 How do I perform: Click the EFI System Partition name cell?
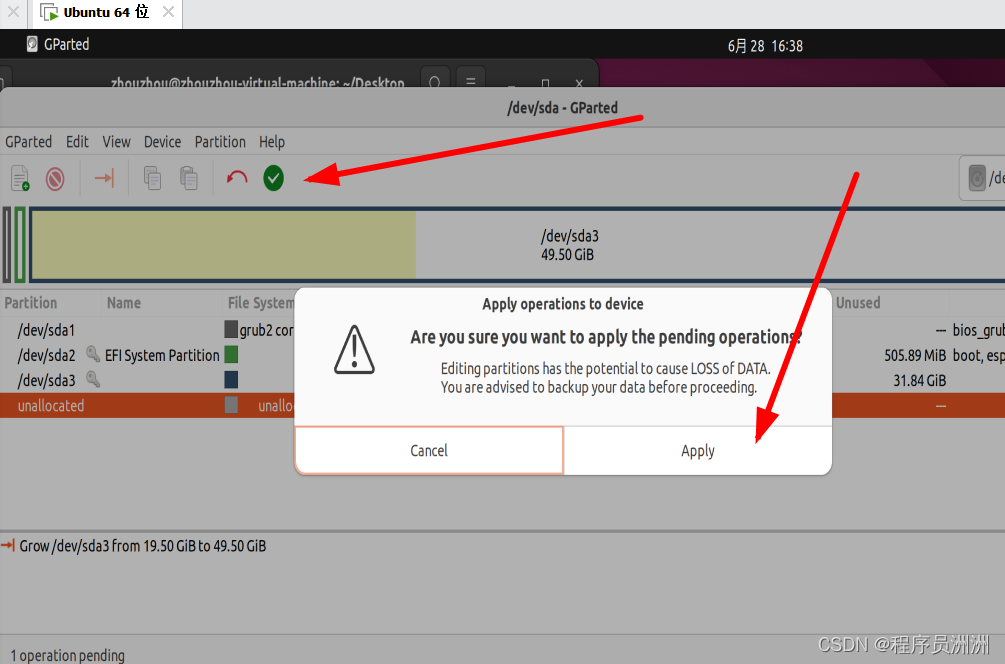click(x=162, y=355)
